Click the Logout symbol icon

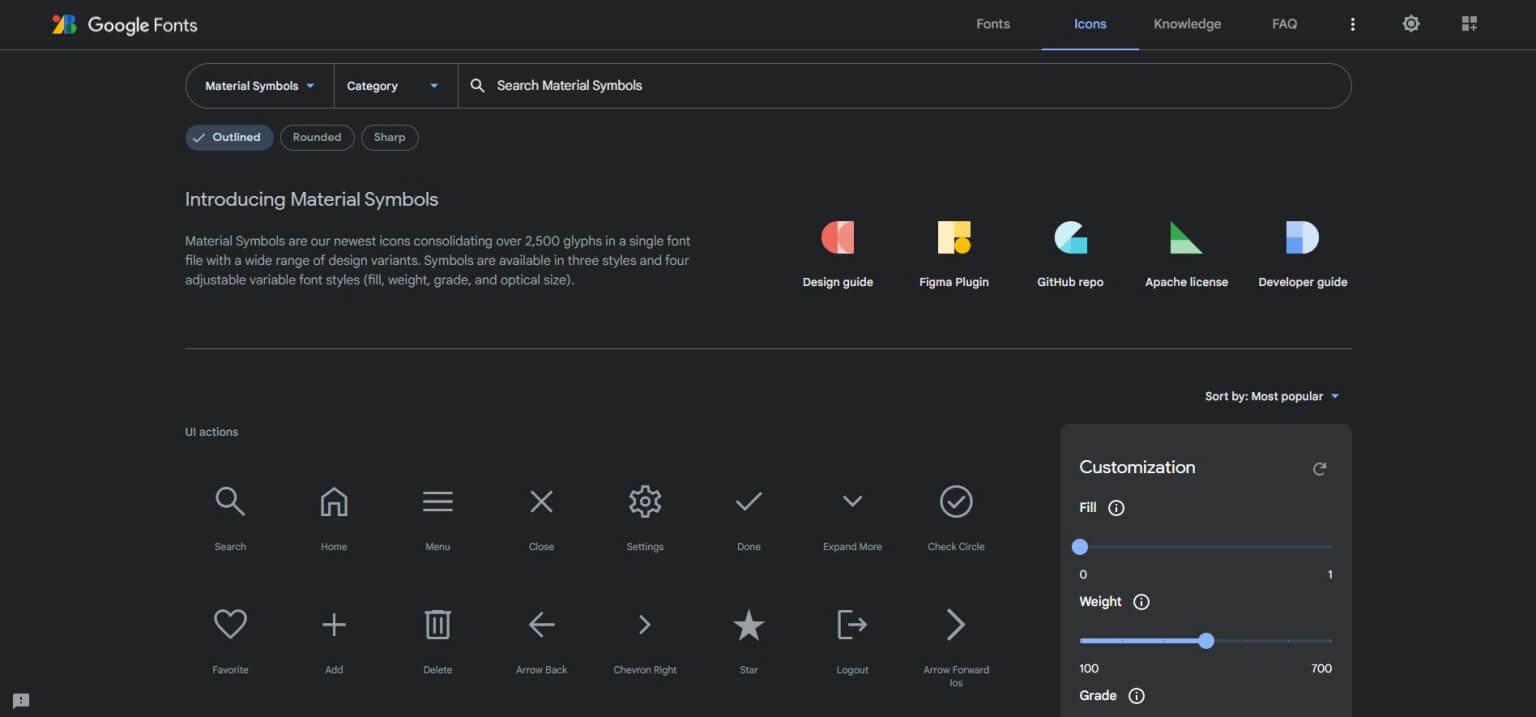coord(852,624)
